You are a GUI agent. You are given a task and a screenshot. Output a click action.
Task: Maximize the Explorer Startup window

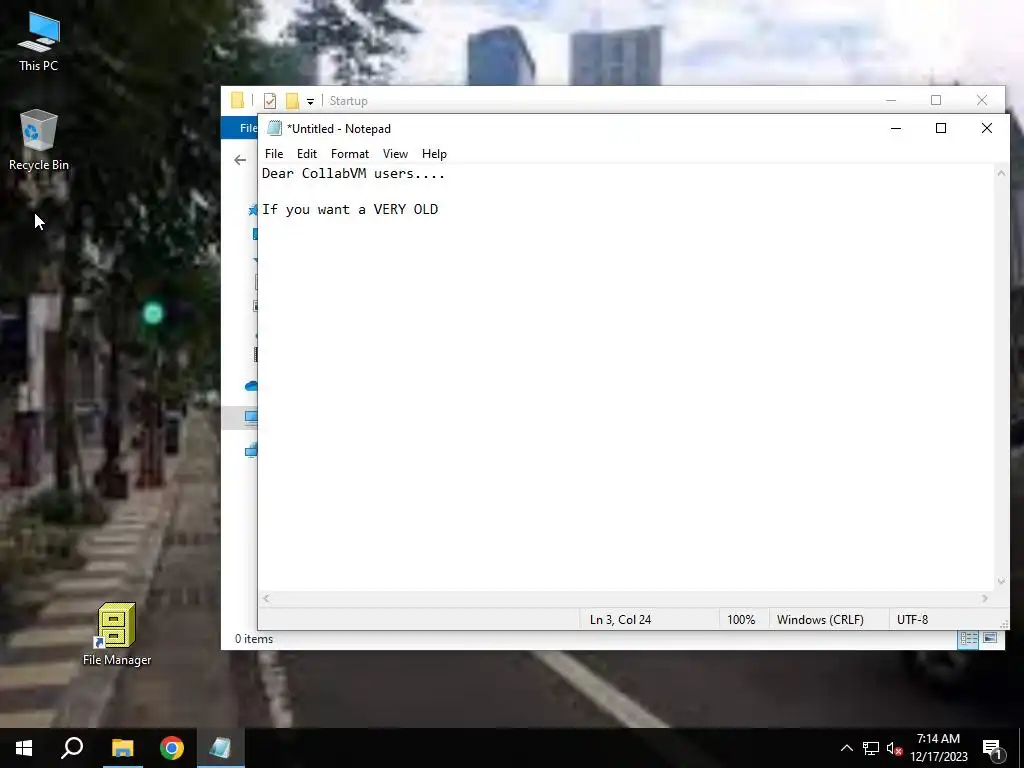point(936,101)
